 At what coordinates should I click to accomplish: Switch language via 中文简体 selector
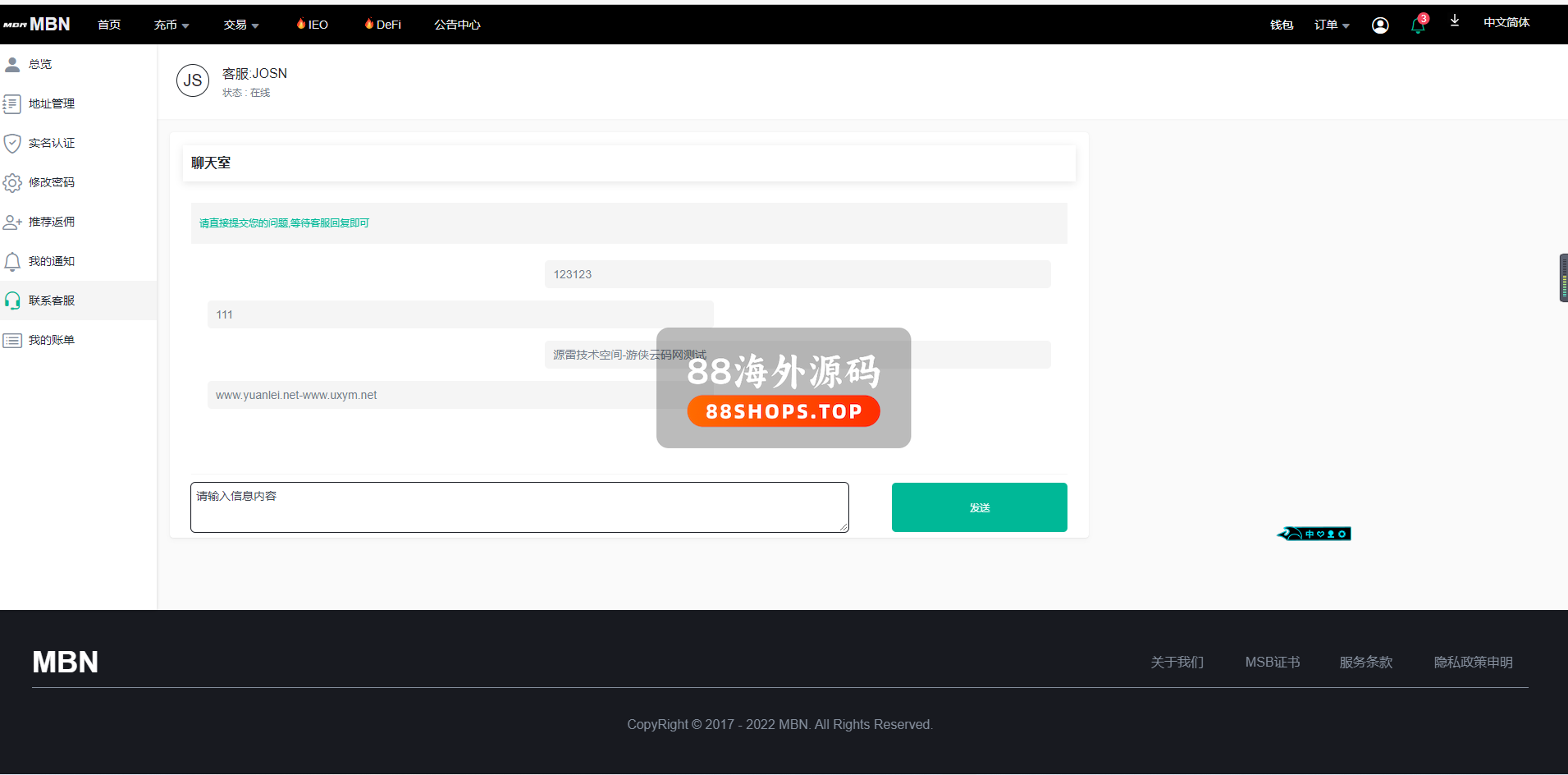point(1506,23)
